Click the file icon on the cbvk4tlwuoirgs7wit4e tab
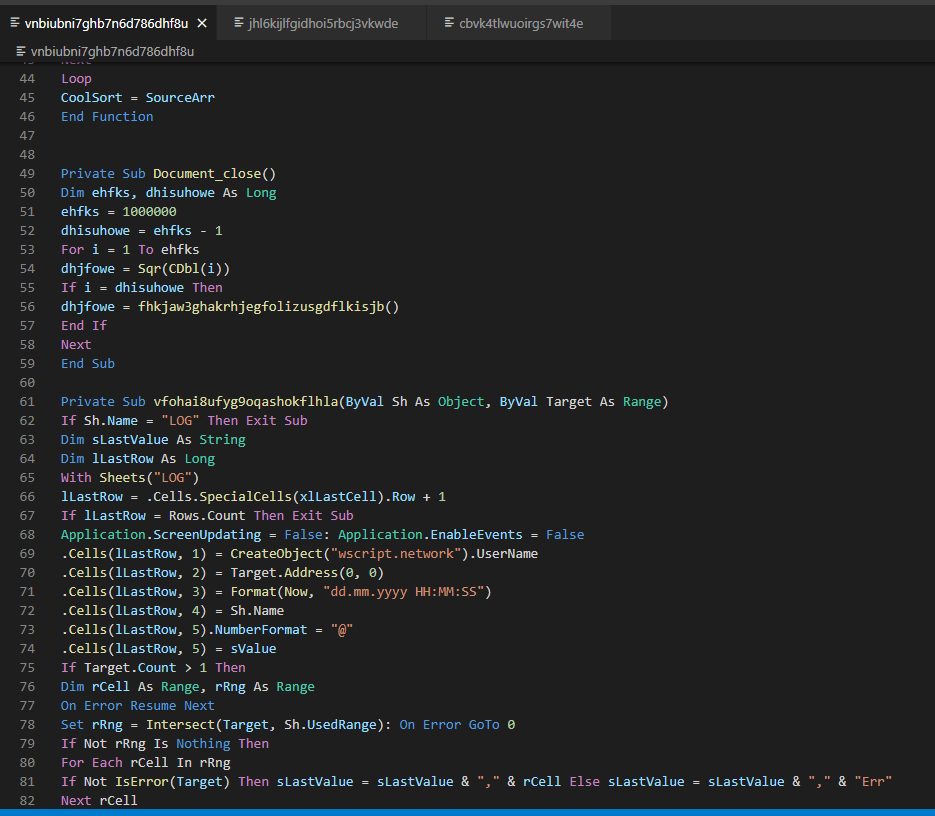935x816 pixels. click(449, 23)
